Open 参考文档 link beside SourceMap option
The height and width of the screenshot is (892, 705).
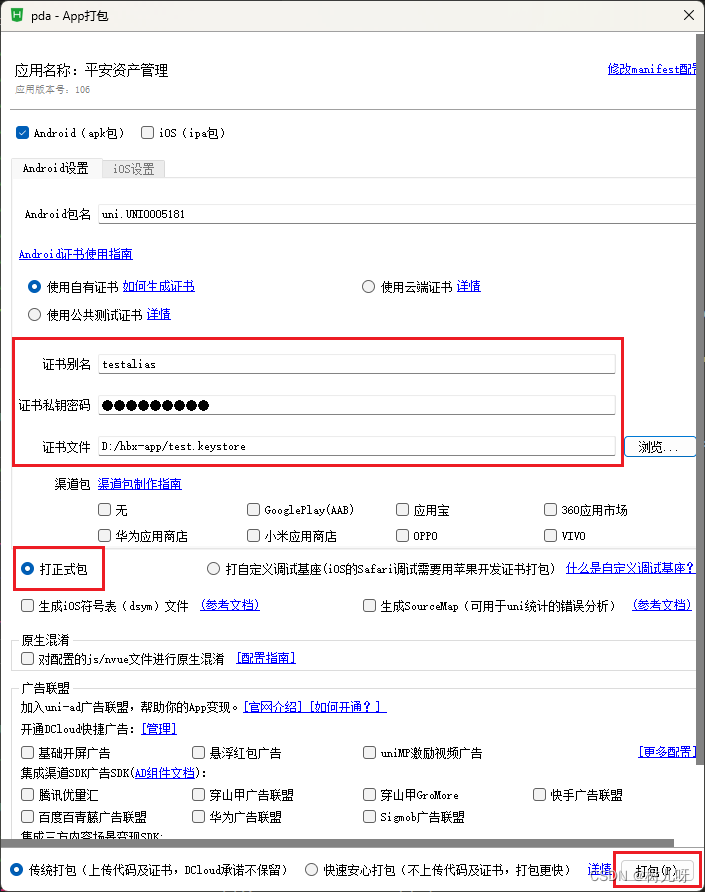point(662,605)
